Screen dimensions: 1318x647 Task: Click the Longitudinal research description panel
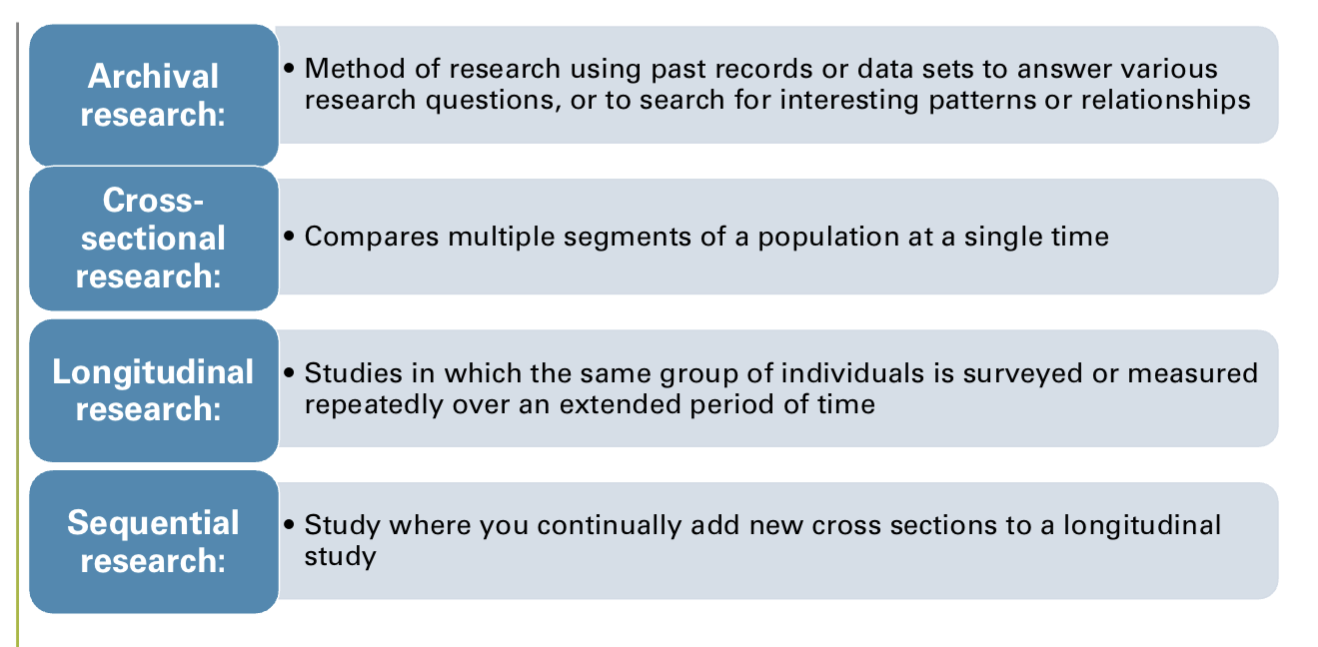coord(777,389)
